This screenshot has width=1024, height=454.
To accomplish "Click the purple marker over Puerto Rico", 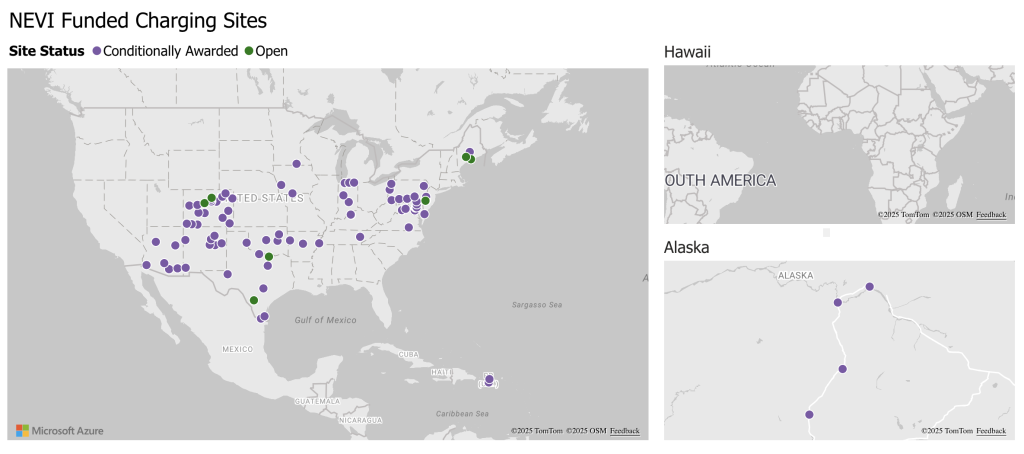I will (x=489, y=380).
